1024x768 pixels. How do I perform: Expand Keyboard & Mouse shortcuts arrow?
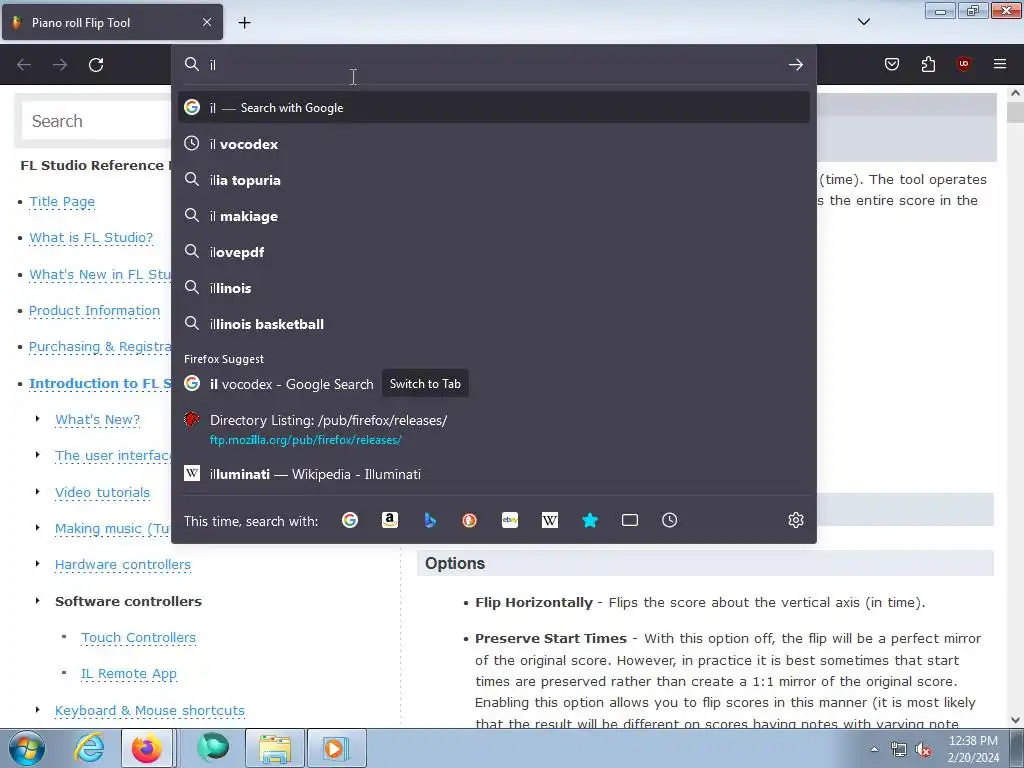tap(38, 709)
